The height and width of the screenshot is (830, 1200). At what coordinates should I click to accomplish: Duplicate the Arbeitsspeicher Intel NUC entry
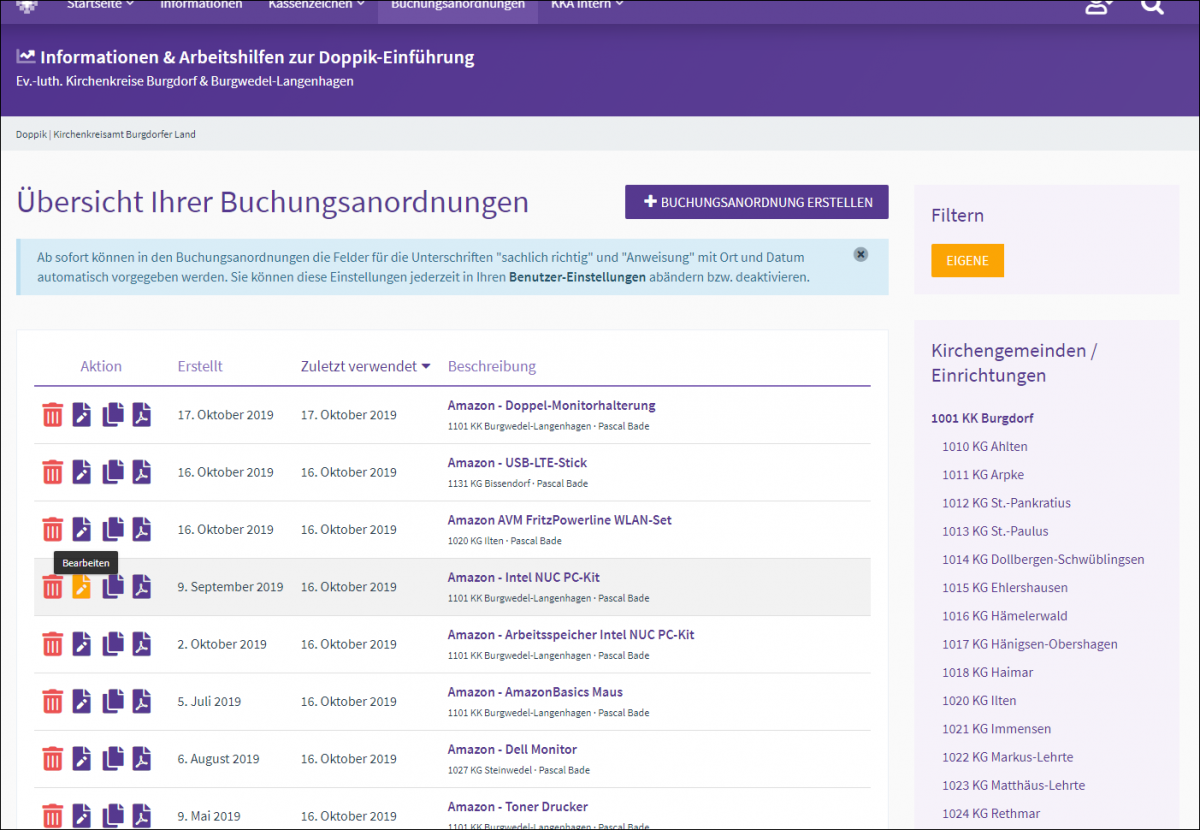click(113, 644)
